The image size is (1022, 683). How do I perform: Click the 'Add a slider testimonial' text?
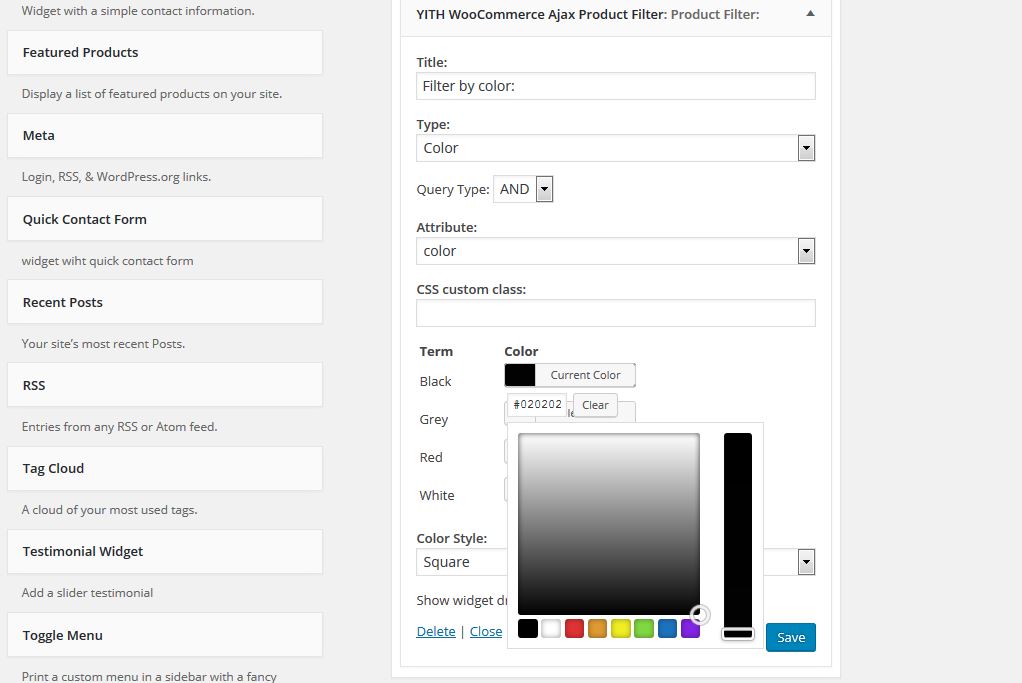coord(87,592)
